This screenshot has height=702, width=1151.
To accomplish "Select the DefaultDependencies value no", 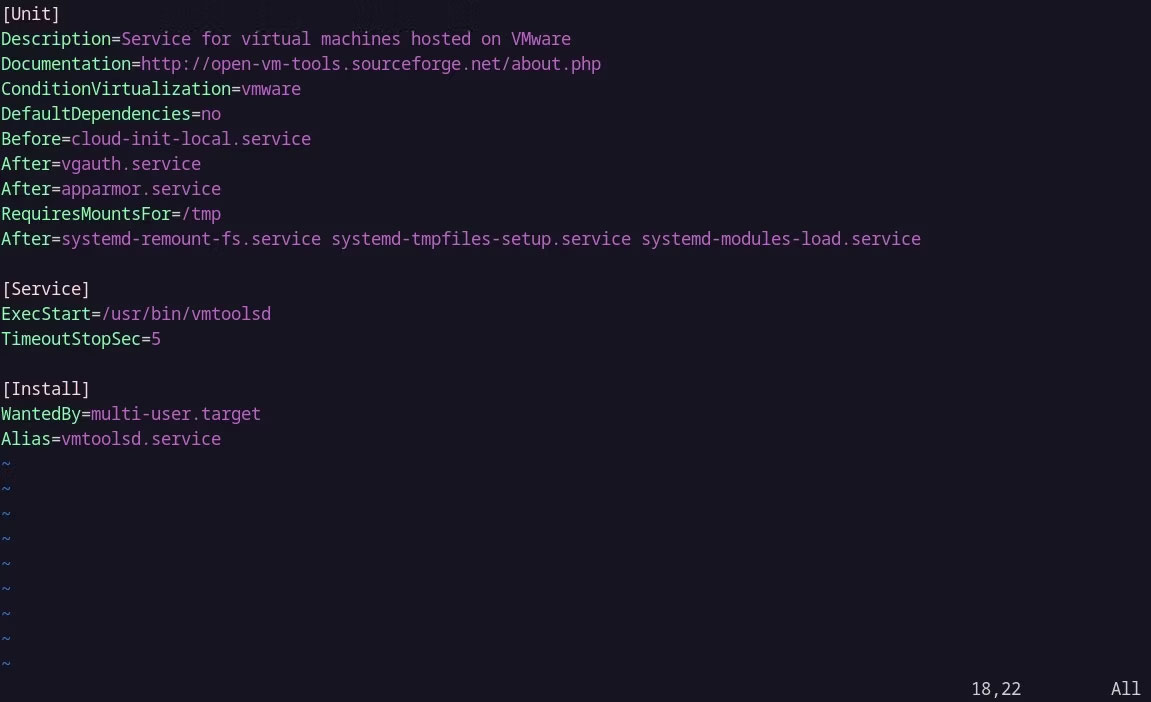I will point(210,114).
